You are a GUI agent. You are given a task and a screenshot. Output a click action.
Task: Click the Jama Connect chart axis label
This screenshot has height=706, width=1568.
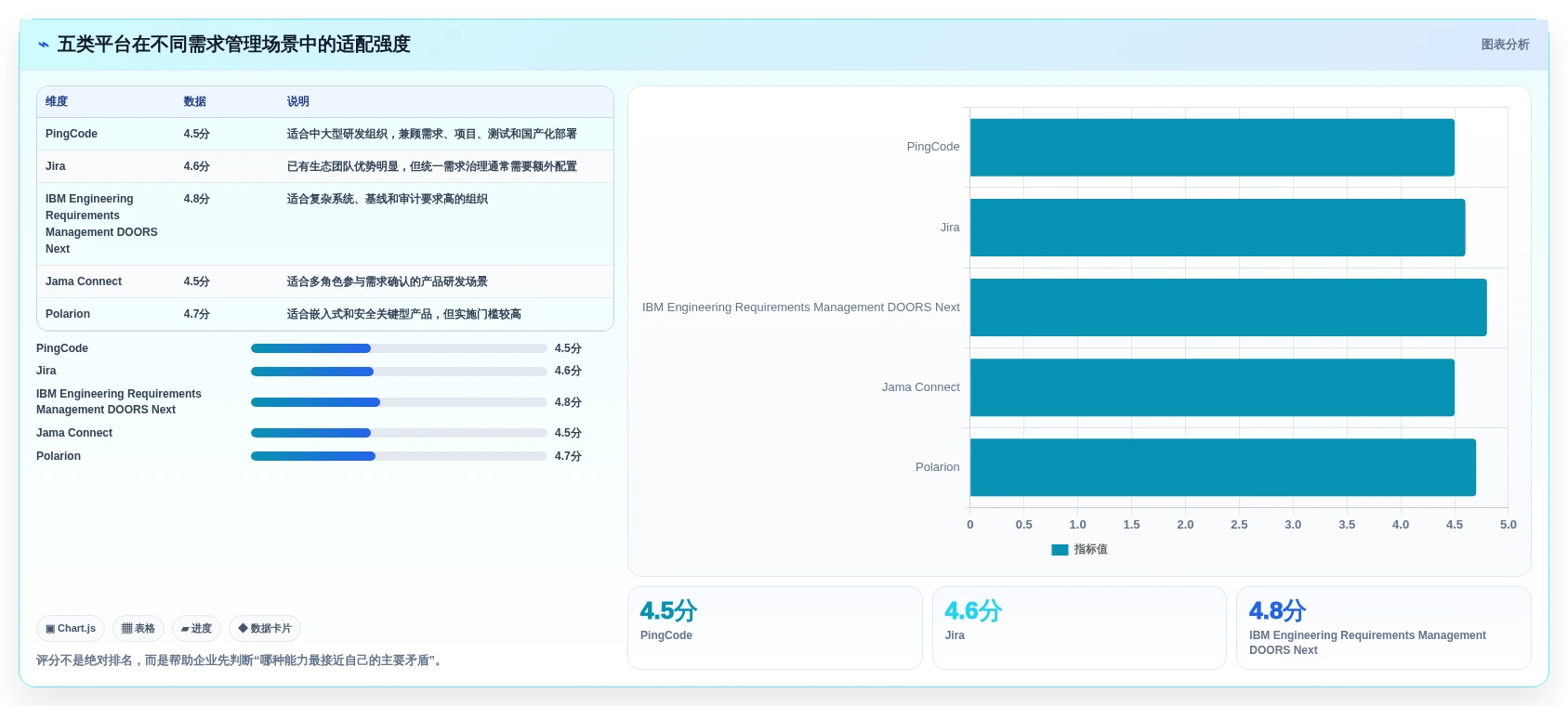pos(921,387)
